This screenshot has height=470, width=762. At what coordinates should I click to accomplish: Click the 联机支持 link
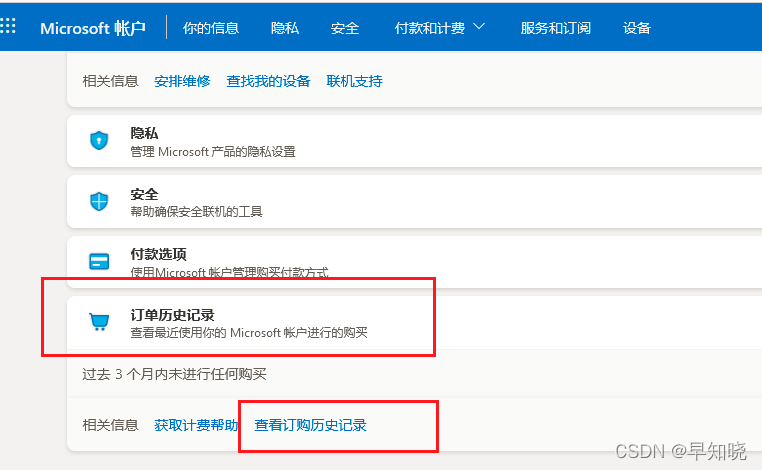354,81
